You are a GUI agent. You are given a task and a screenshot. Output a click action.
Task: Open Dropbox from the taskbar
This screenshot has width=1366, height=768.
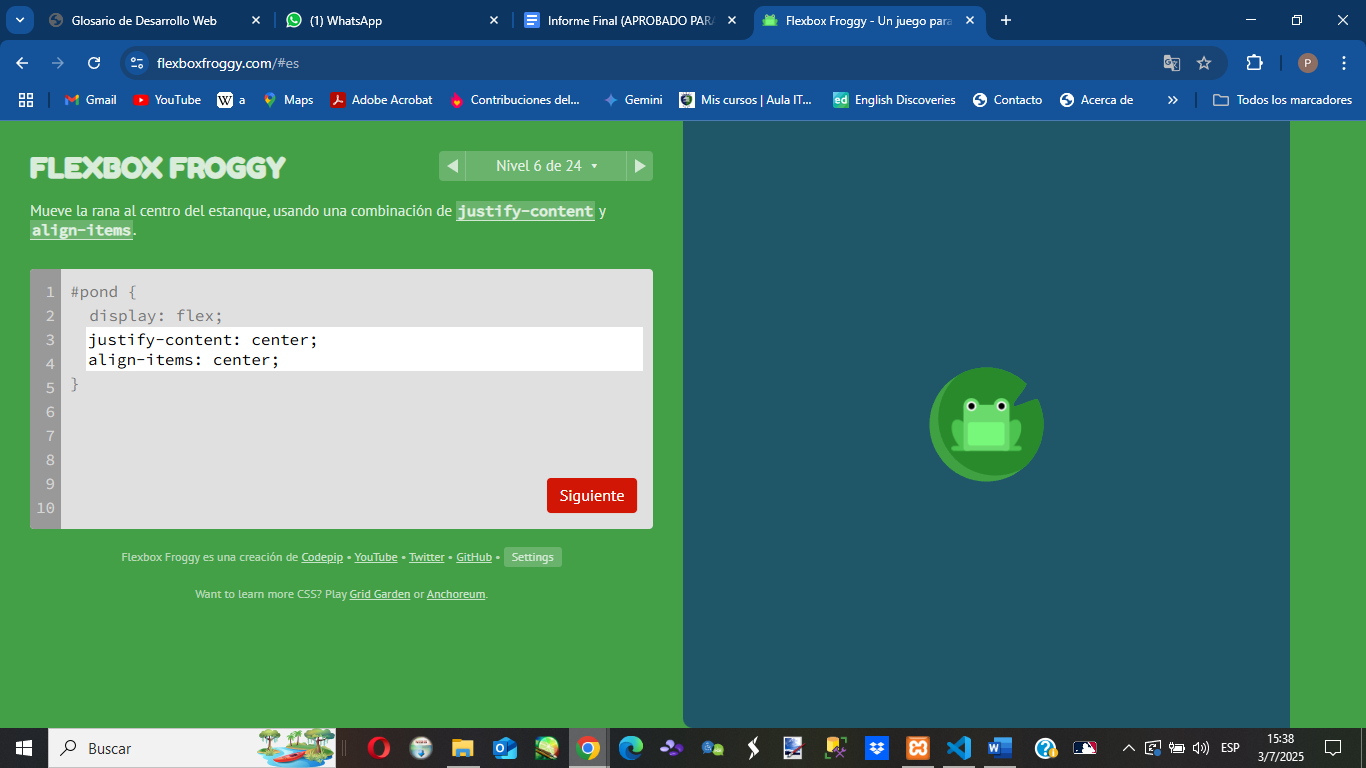(877, 748)
